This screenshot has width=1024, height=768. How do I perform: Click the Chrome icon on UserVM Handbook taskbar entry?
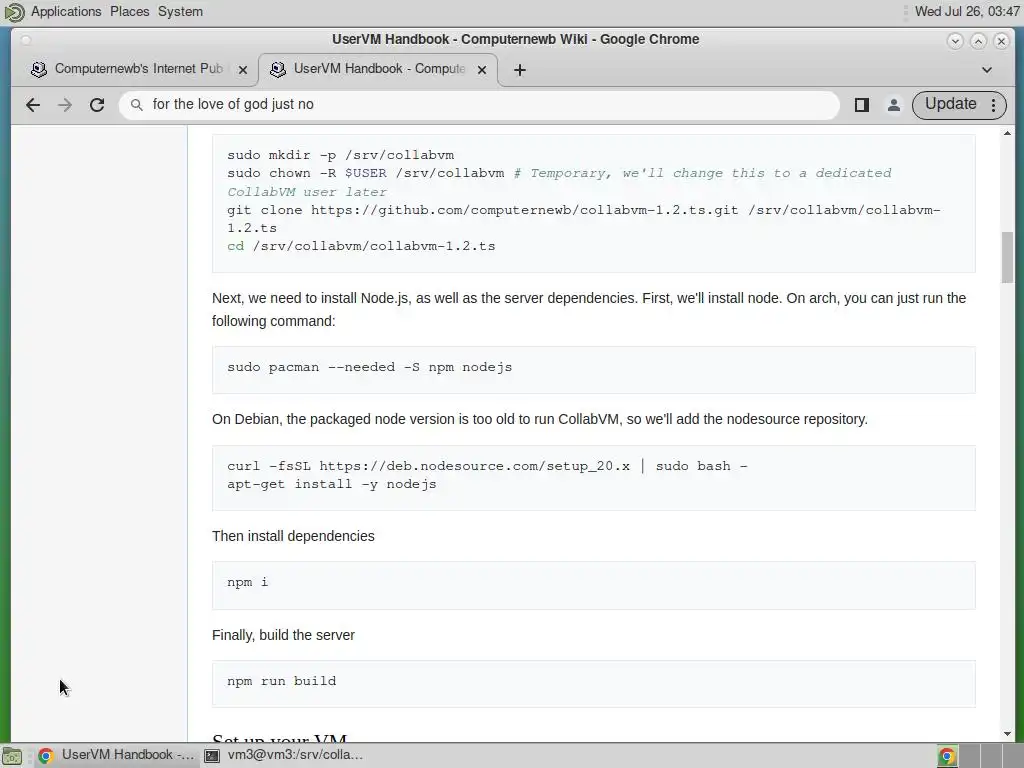point(46,756)
